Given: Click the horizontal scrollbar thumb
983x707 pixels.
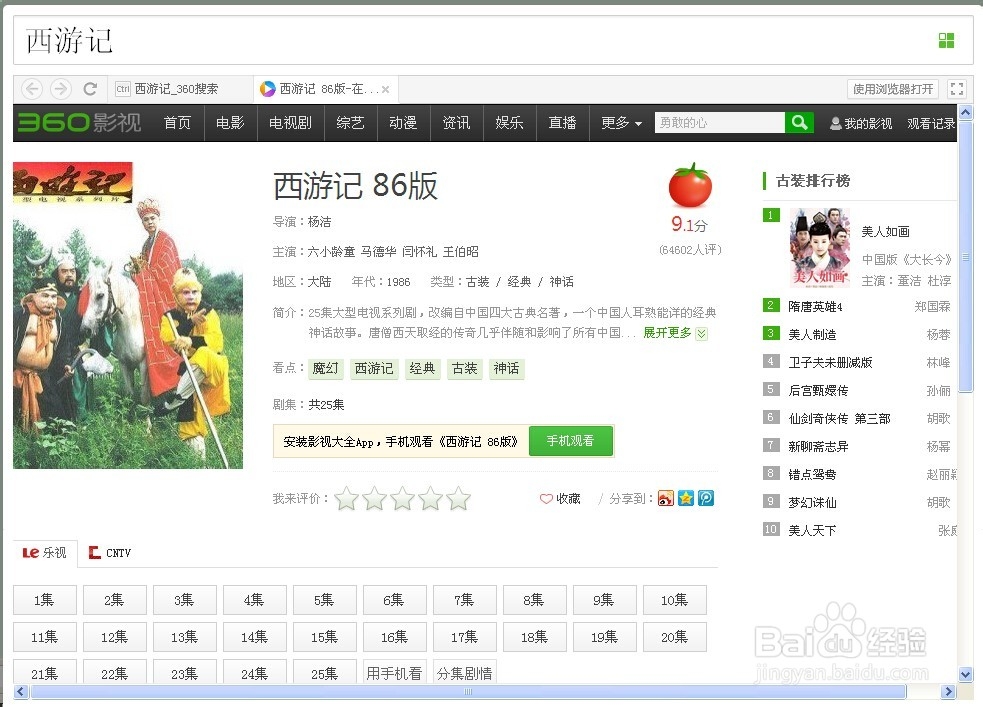Looking at the screenshot, I should point(468,691).
